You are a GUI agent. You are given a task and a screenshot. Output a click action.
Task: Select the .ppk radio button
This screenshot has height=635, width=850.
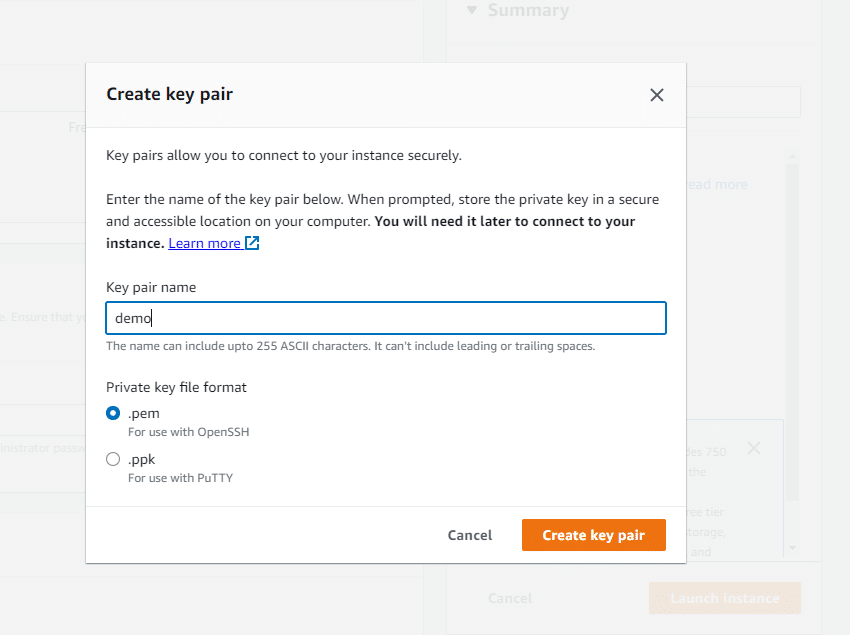tap(113, 459)
